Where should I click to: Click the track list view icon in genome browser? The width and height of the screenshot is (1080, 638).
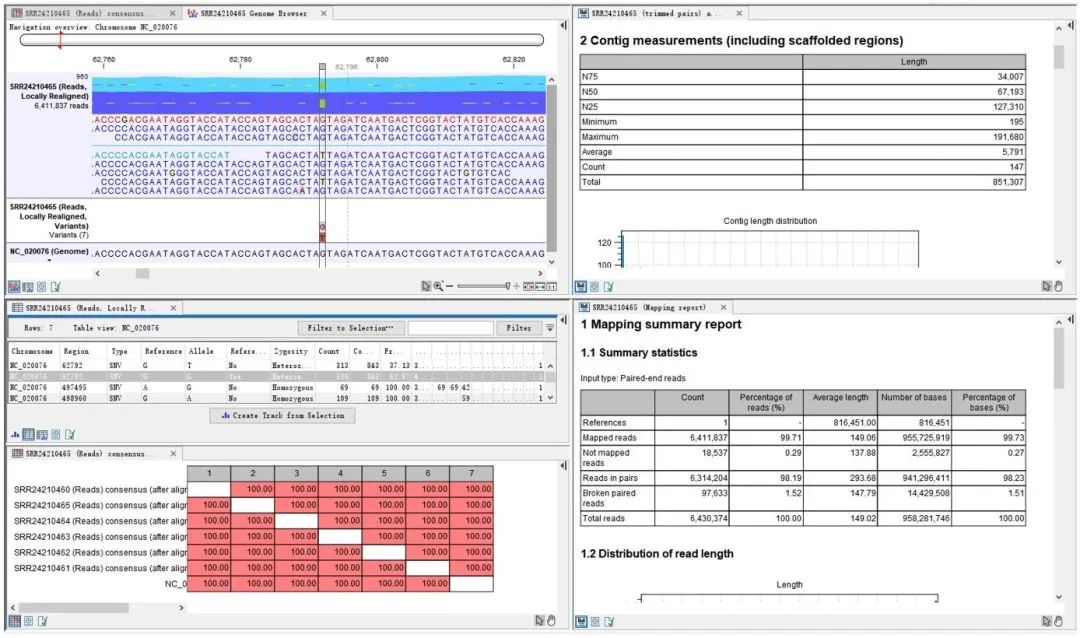(28, 287)
